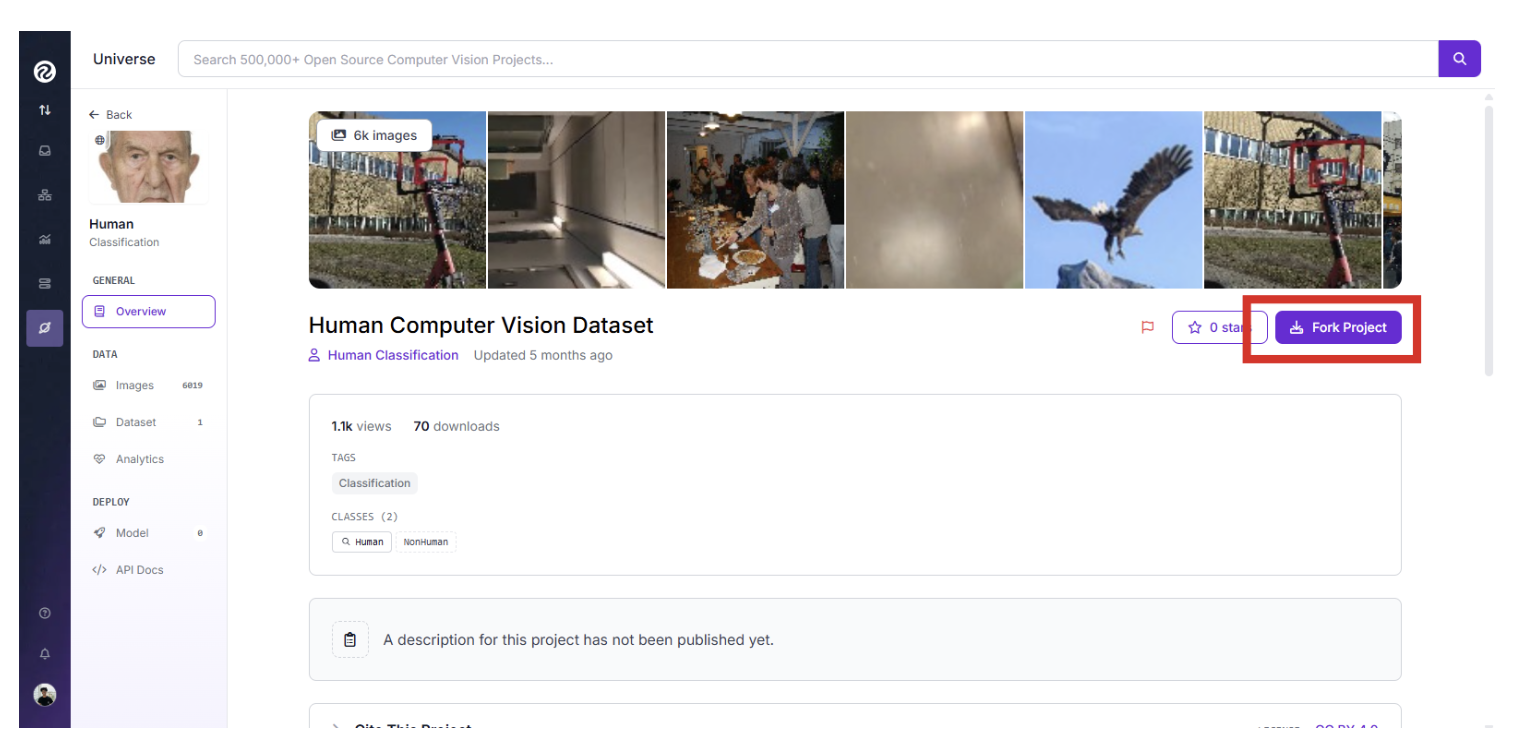Open the Dataset section
Screen dimensions: 1526x756
coord(135,422)
